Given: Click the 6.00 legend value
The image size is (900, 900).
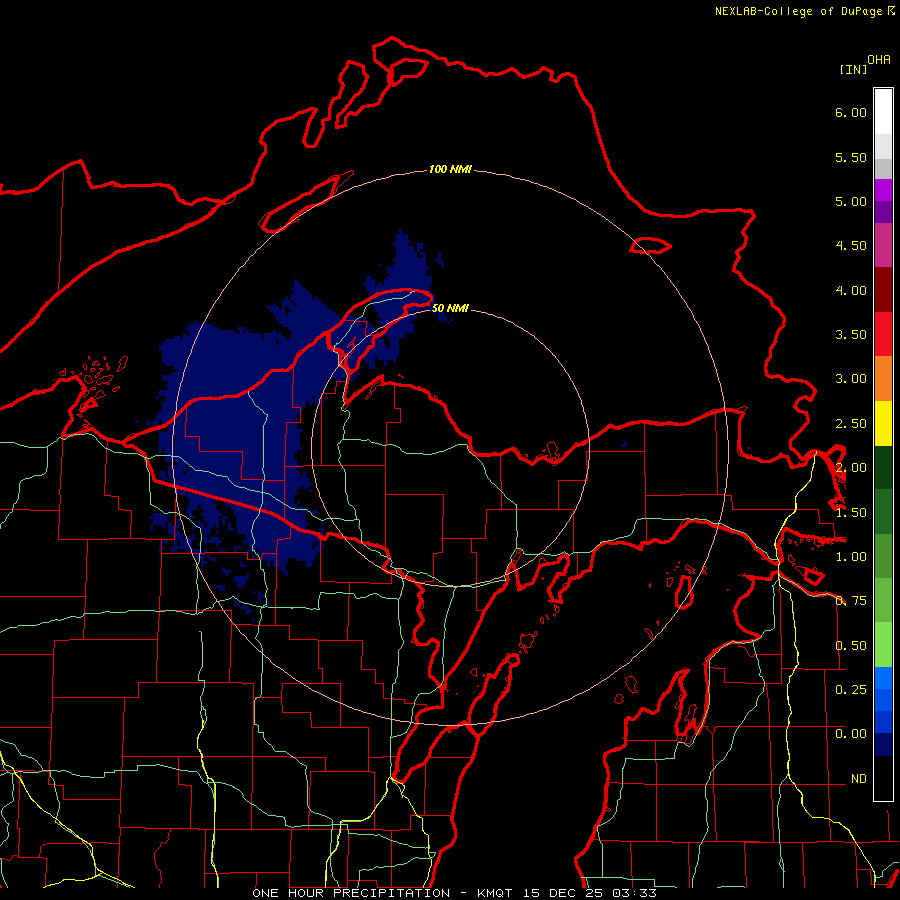Looking at the screenshot, I should click(851, 112).
